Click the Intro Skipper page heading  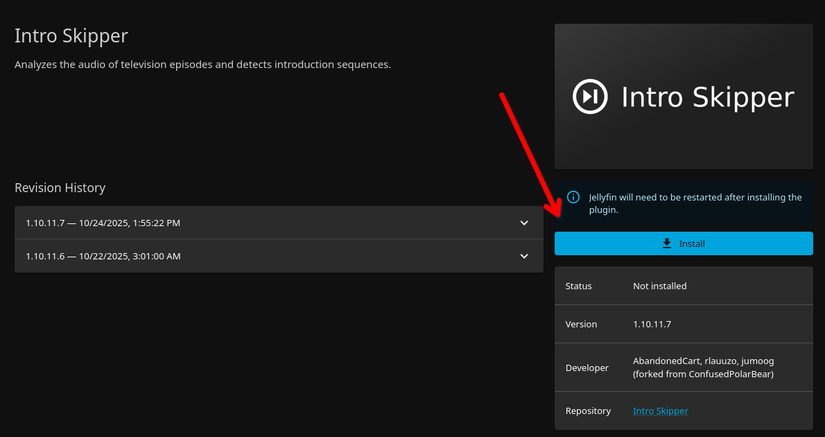(x=71, y=36)
